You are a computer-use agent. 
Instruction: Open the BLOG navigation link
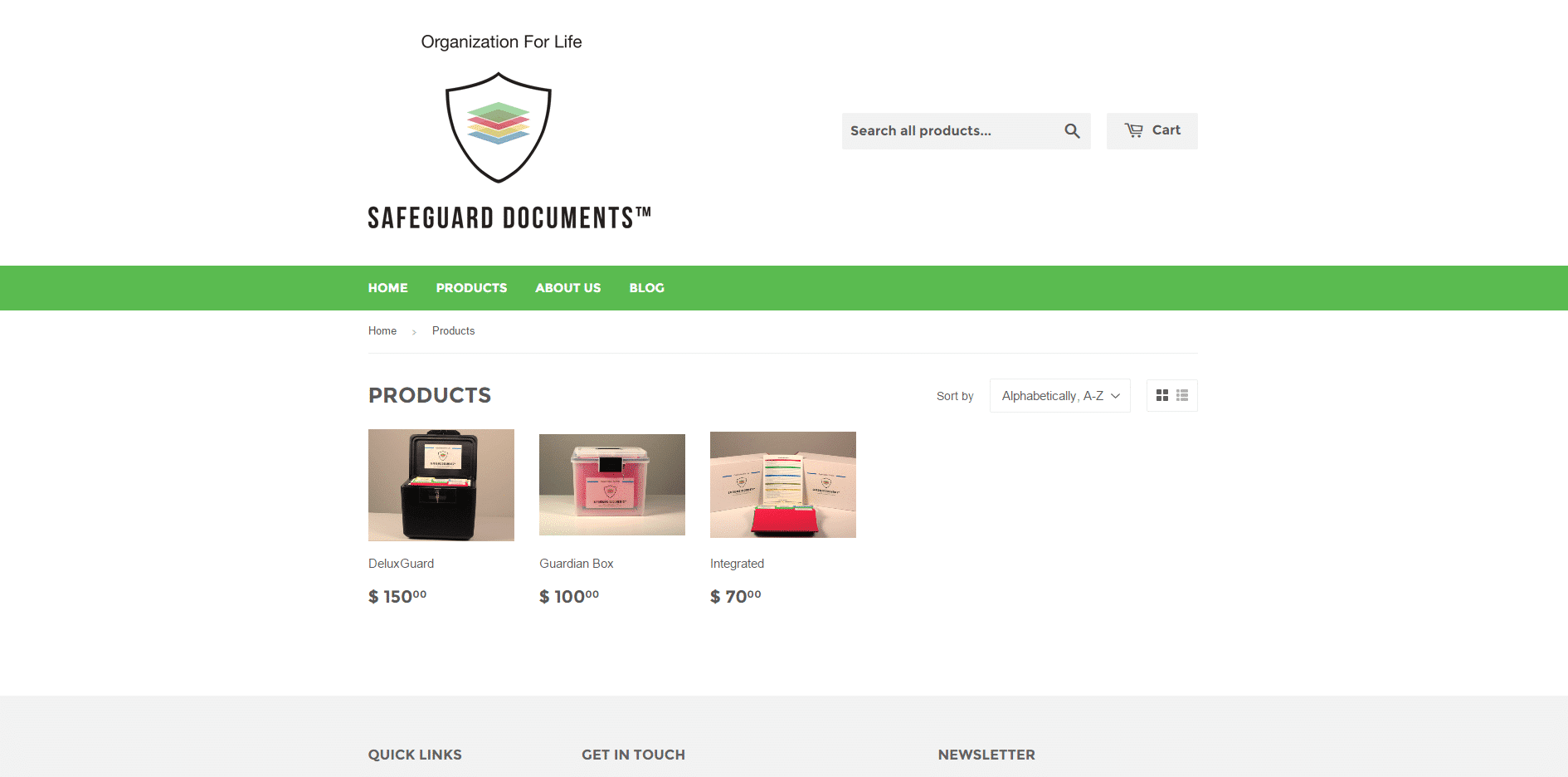647,288
